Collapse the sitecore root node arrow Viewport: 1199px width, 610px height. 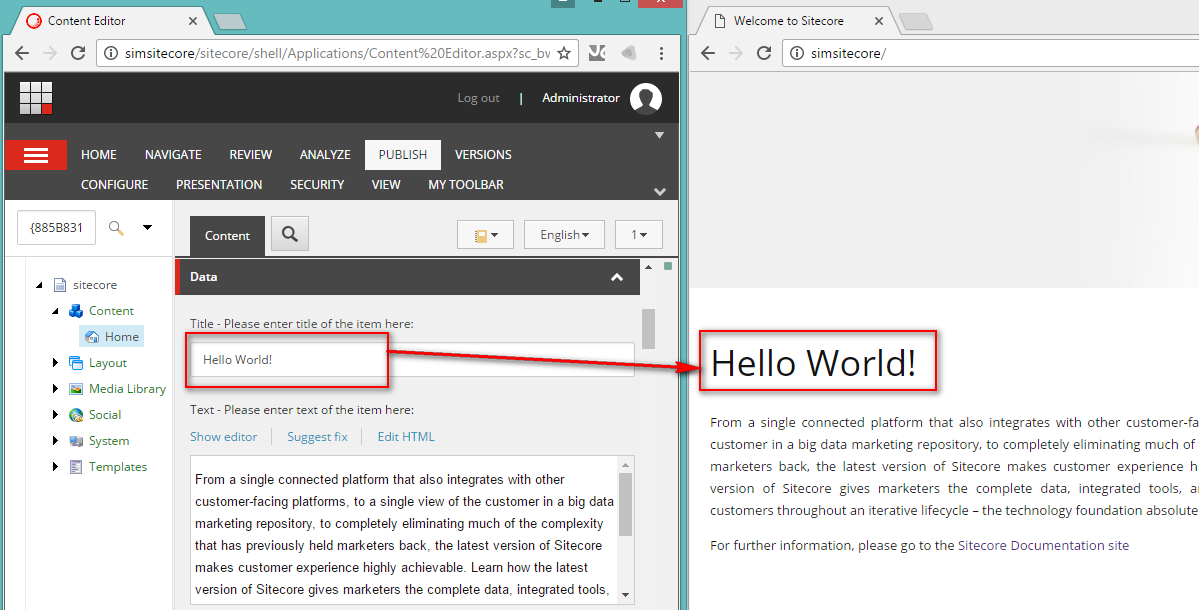tap(39, 285)
